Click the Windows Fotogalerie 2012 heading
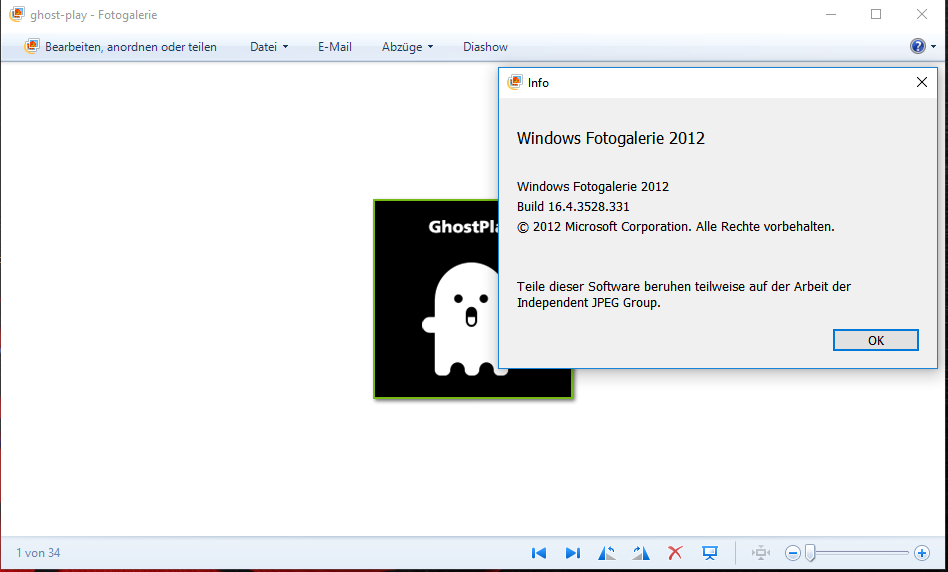948x572 pixels. pyautogui.click(x=611, y=138)
